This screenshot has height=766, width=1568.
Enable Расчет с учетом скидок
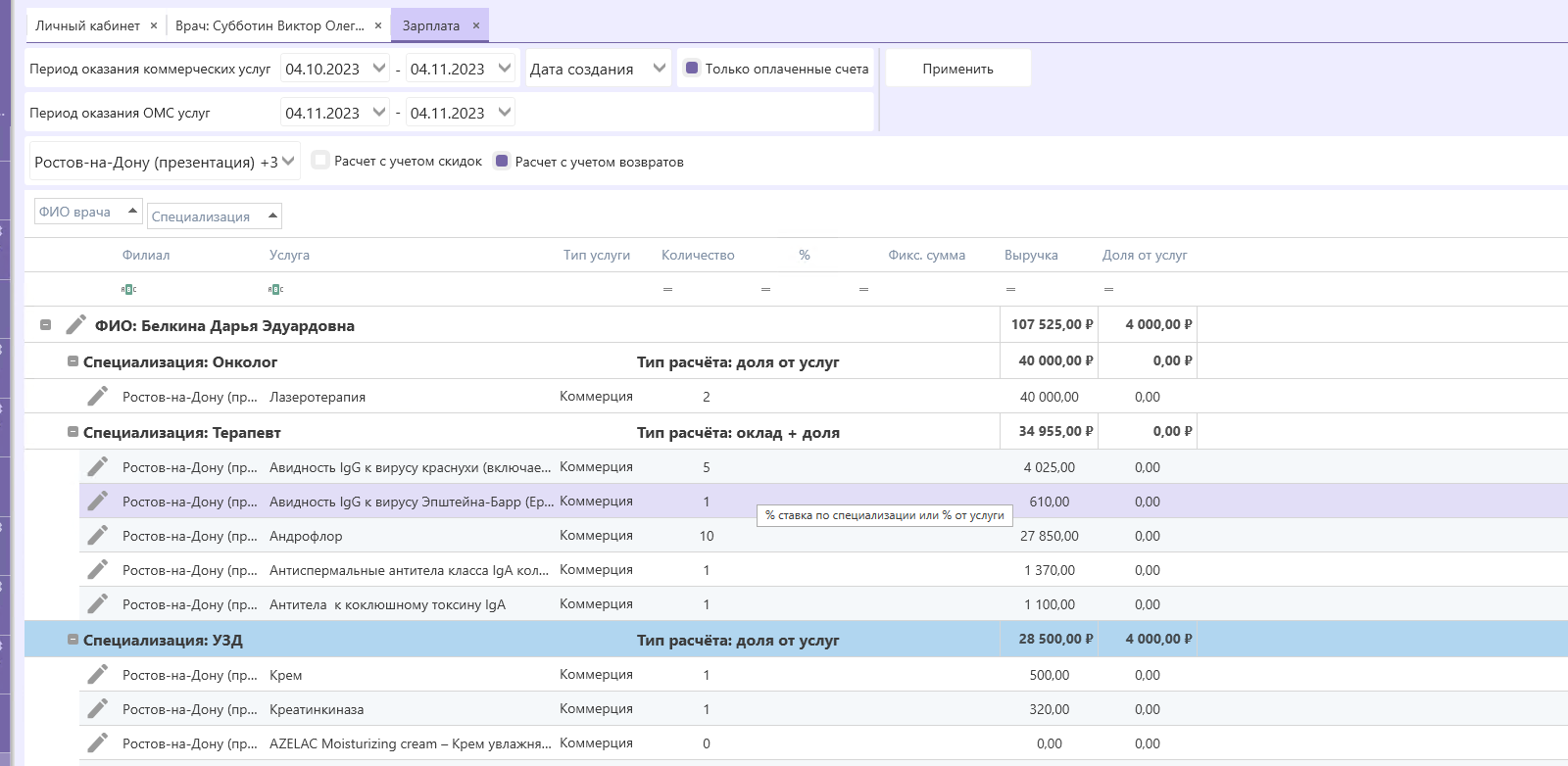[320, 161]
